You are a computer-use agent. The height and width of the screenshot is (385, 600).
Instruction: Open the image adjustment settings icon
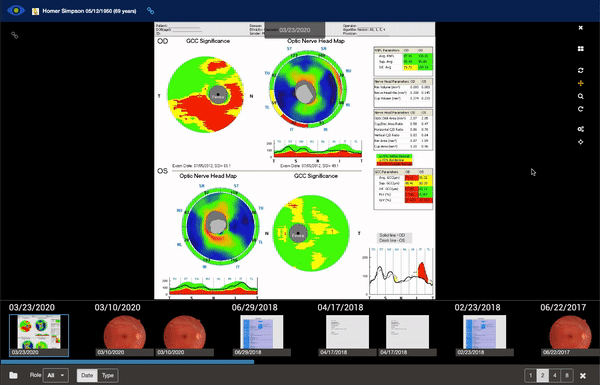(580, 129)
